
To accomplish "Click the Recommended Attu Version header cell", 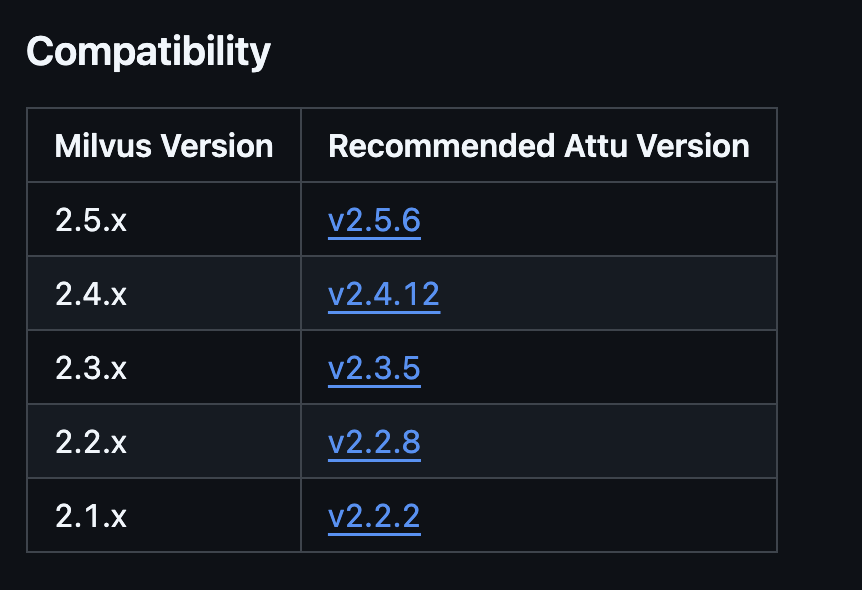I will [539, 146].
